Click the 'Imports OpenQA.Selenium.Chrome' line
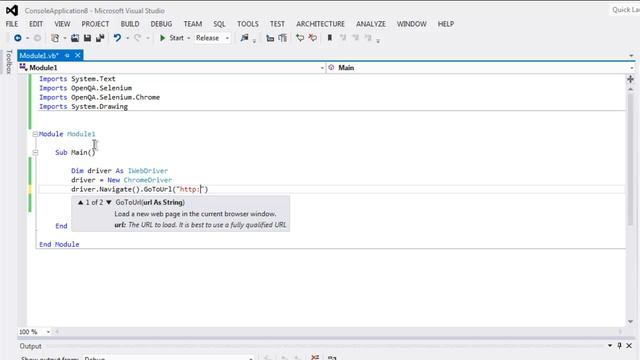The height and width of the screenshot is (360, 640). [x=100, y=97]
